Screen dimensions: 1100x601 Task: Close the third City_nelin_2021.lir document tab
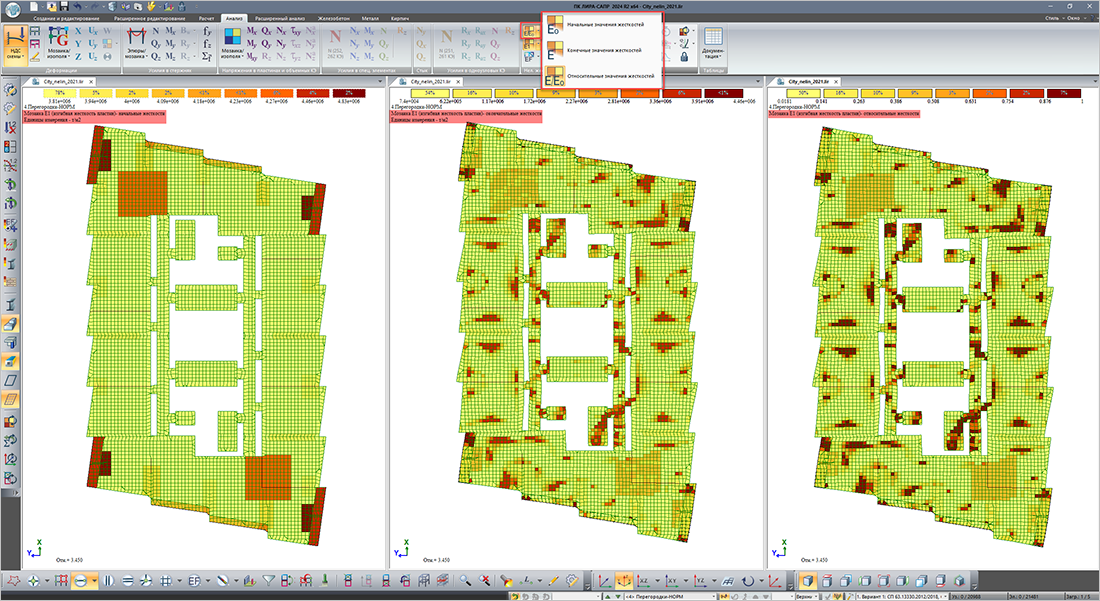pyautogui.click(x=836, y=82)
